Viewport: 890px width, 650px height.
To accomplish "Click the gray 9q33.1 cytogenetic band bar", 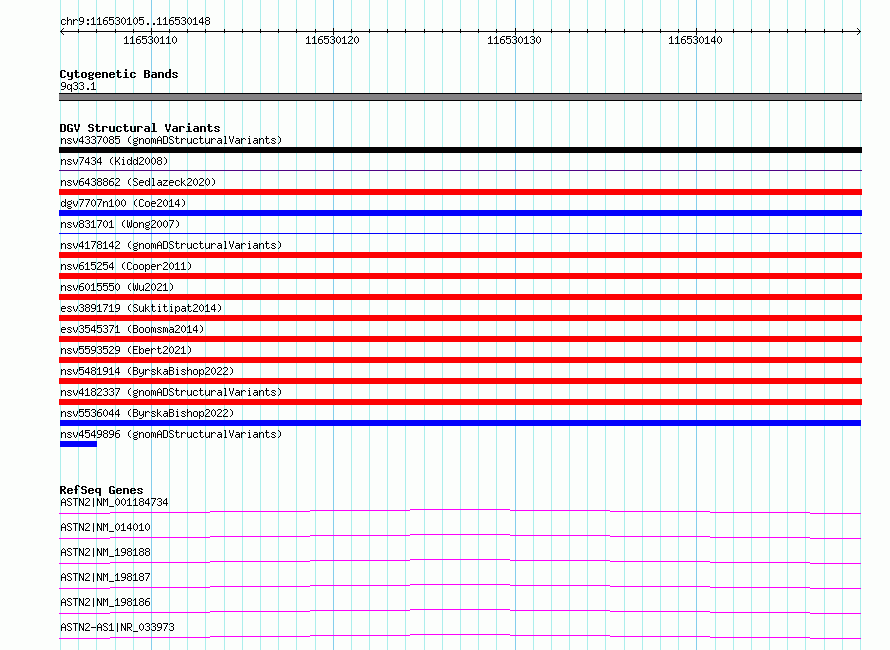I will pyautogui.click(x=460, y=97).
